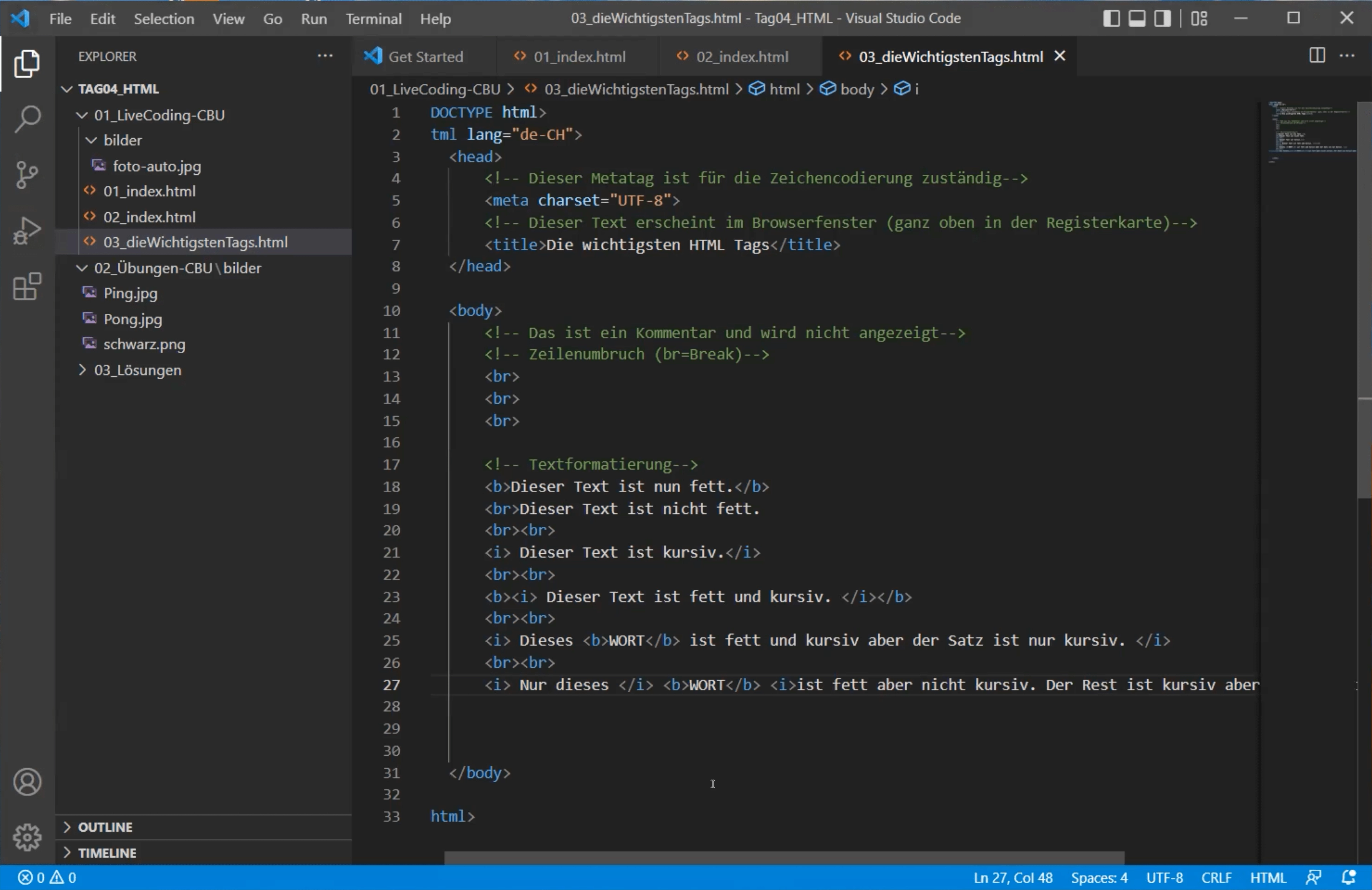Open the Source Control icon in sidebar
Image resolution: width=1372 pixels, height=890 pixels.
(27, 175)
